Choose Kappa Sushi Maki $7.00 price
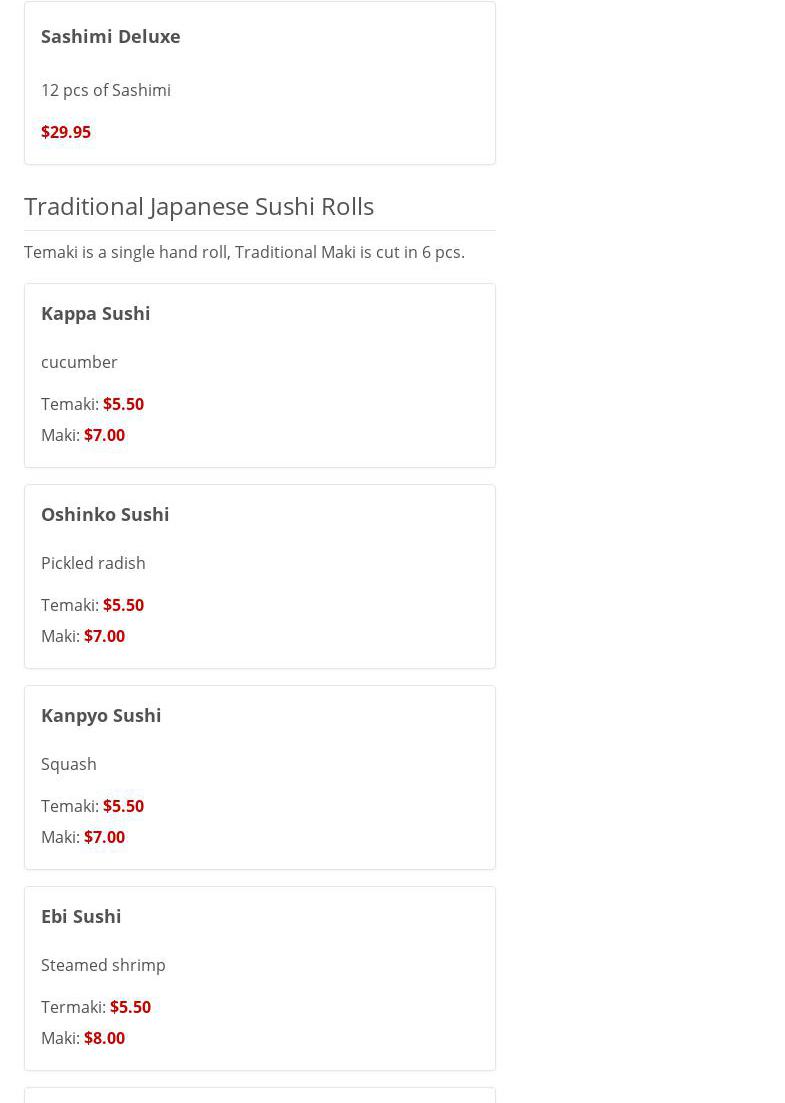Screen dimensions: 785x1103 (x=104, y=435)
